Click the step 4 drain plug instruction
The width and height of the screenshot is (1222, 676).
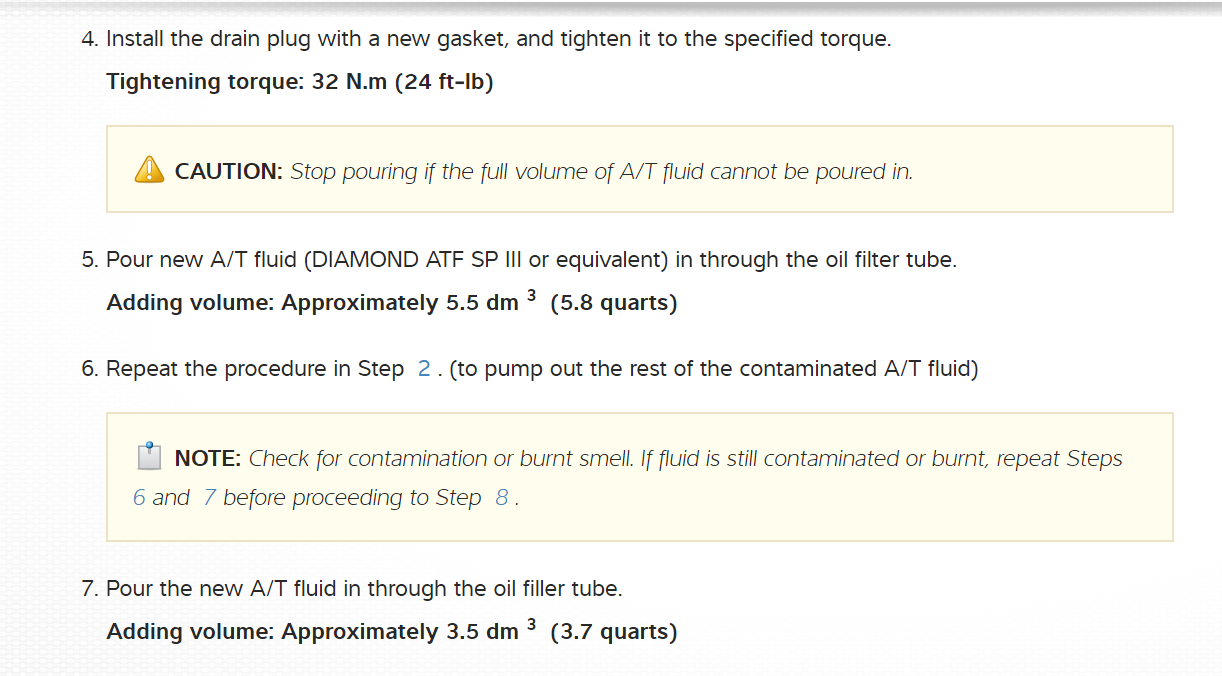pyautogui.click(x=498, y=40)
